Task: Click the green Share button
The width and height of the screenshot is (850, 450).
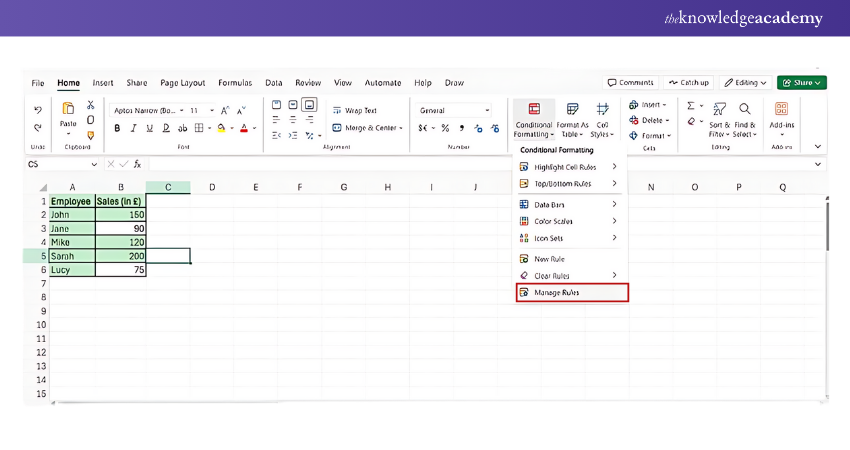Action: coord(801,83)
